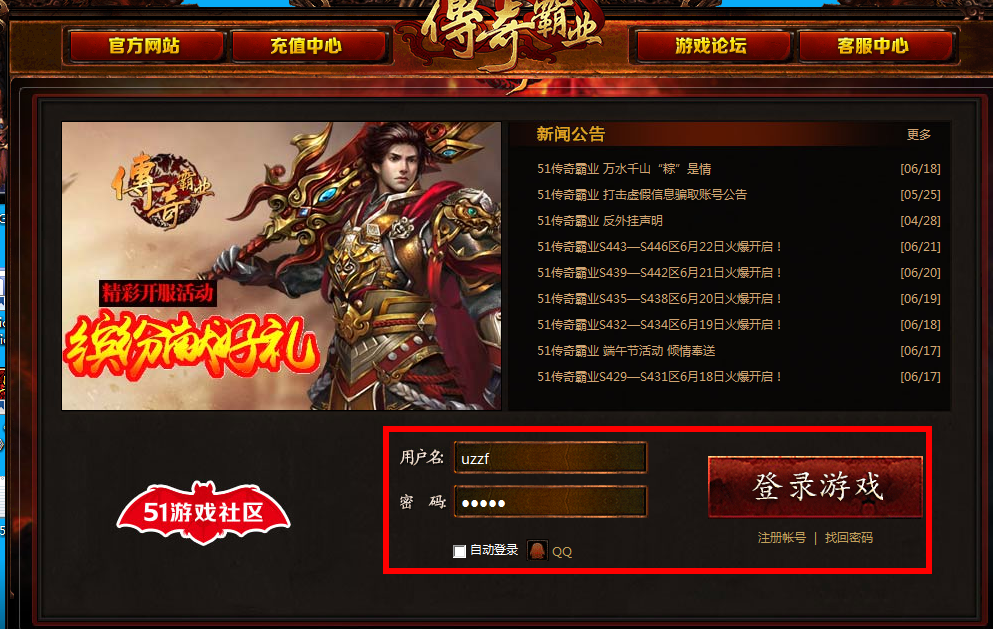Viewport: 993px width, 629px height.
Task: Click the 登录游戏 login button
Action: 815,486
